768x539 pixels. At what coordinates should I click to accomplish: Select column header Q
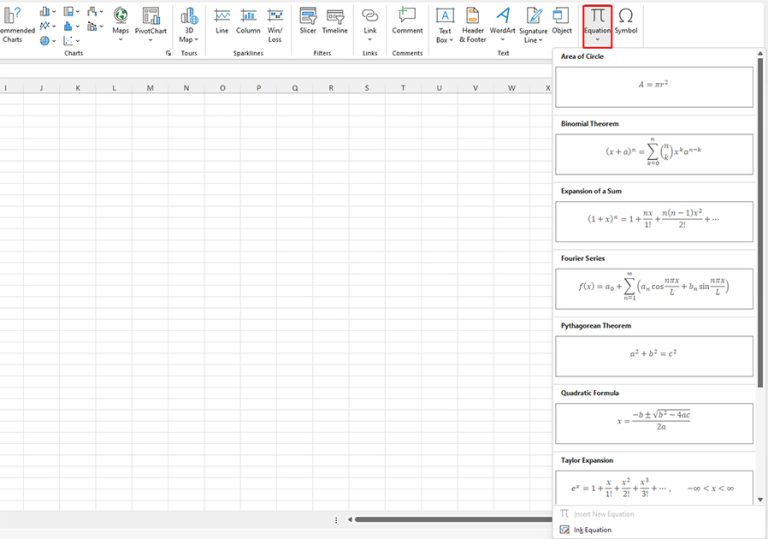click(295, 88)
